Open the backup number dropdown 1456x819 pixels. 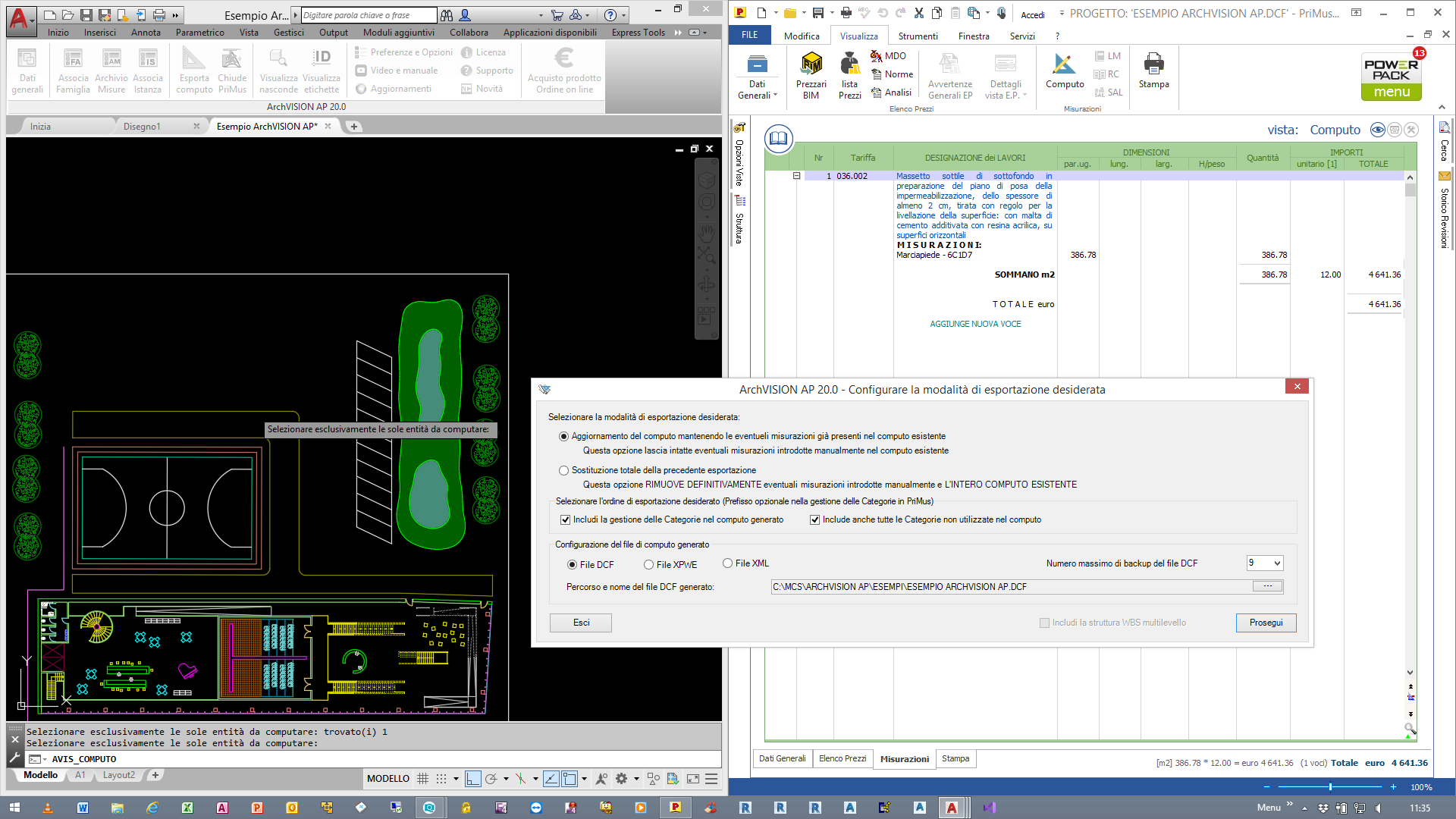pyautogui.click(x=1277, y=563)
